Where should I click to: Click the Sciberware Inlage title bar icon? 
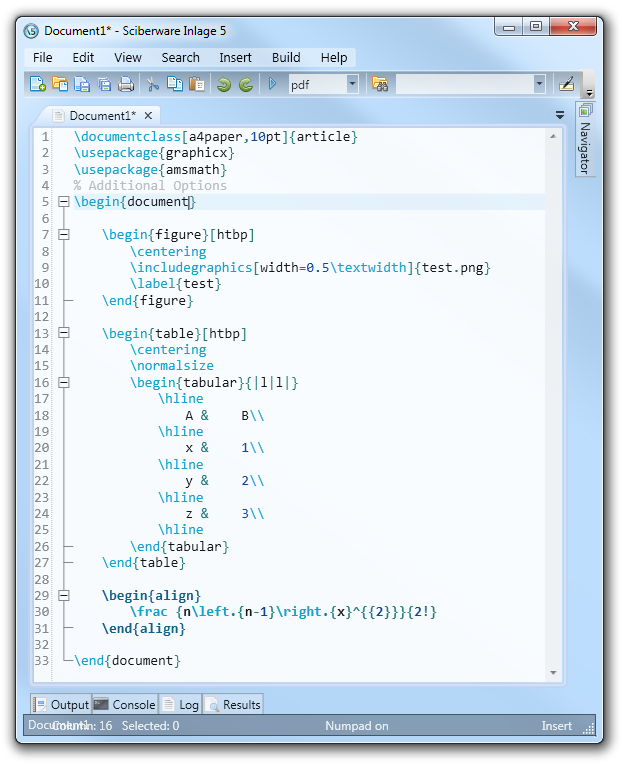point(31,31)
